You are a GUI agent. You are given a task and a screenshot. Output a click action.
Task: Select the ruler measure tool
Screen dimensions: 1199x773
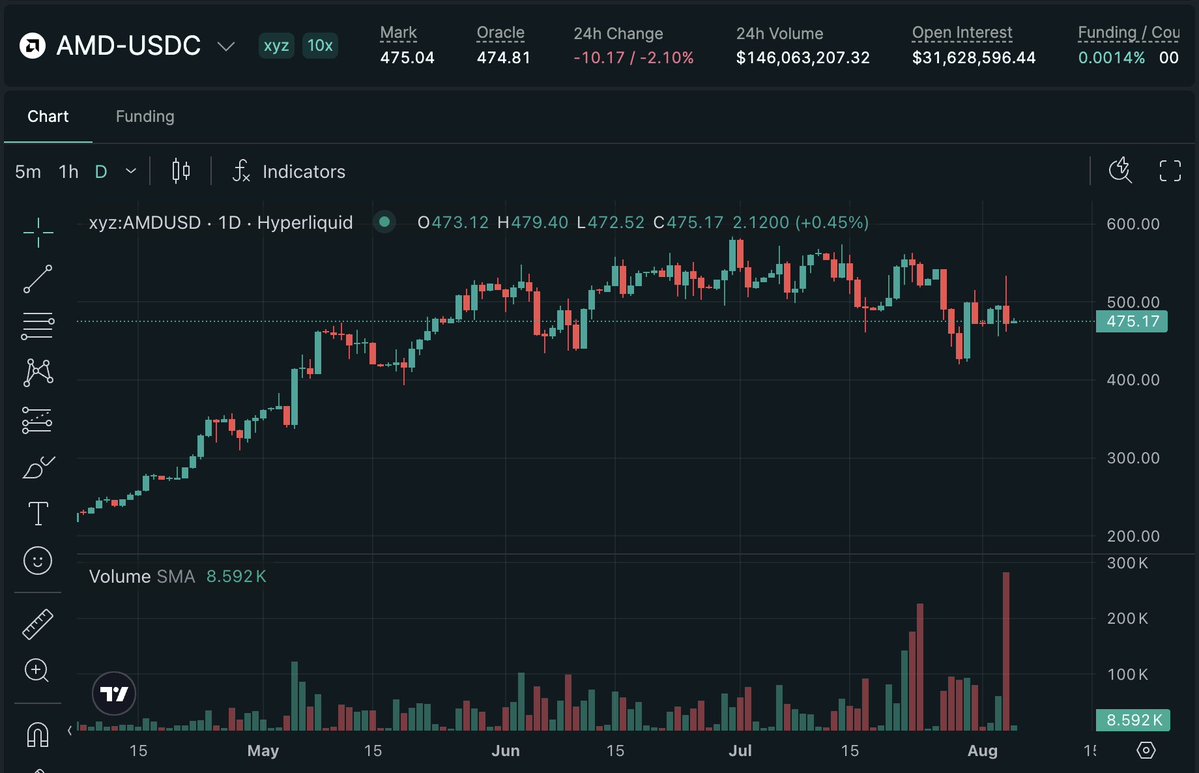pyautogui.click(x=37, y=624)
